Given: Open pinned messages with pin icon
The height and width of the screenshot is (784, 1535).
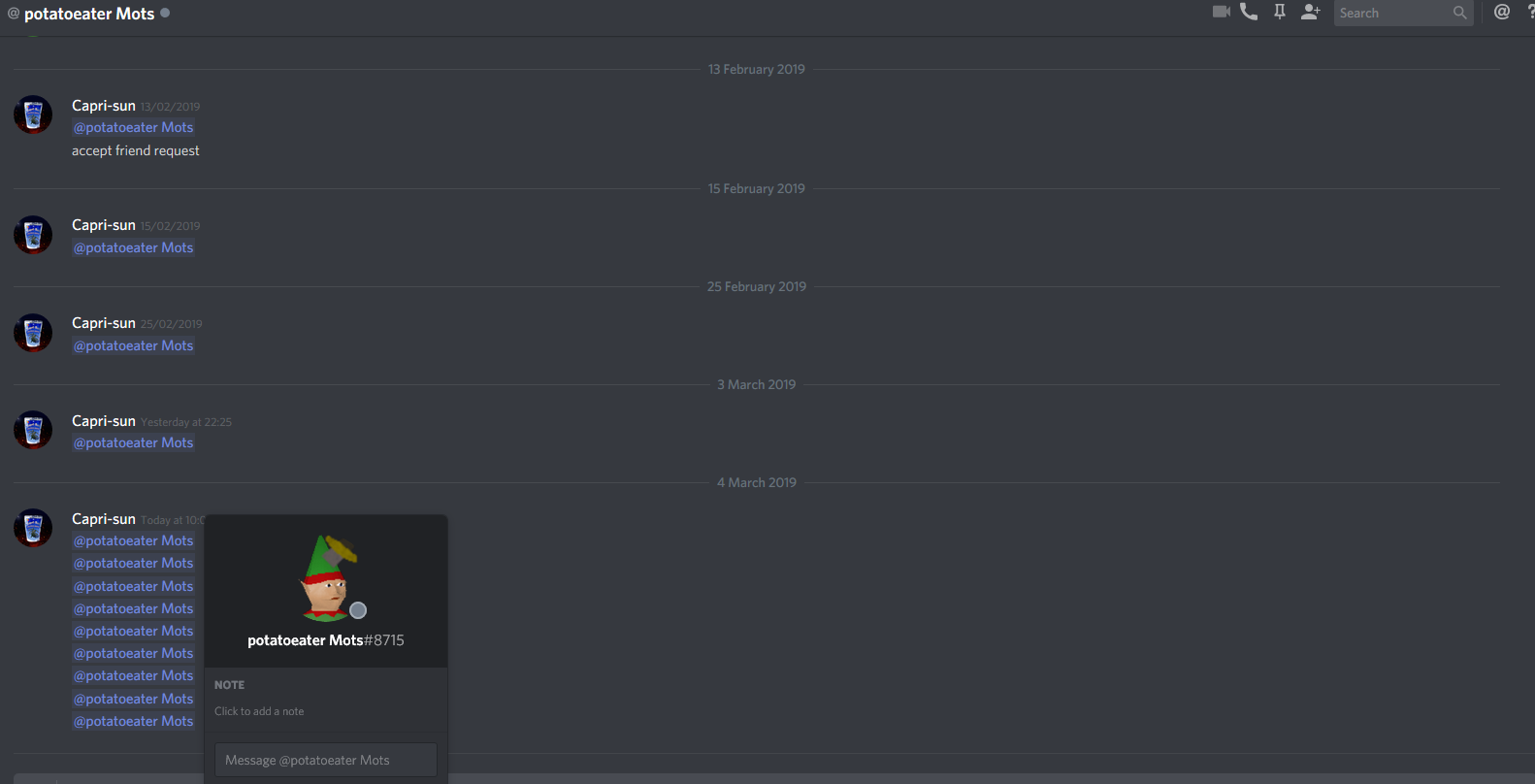Looking at the screenshot, I should pos(1280,12).
